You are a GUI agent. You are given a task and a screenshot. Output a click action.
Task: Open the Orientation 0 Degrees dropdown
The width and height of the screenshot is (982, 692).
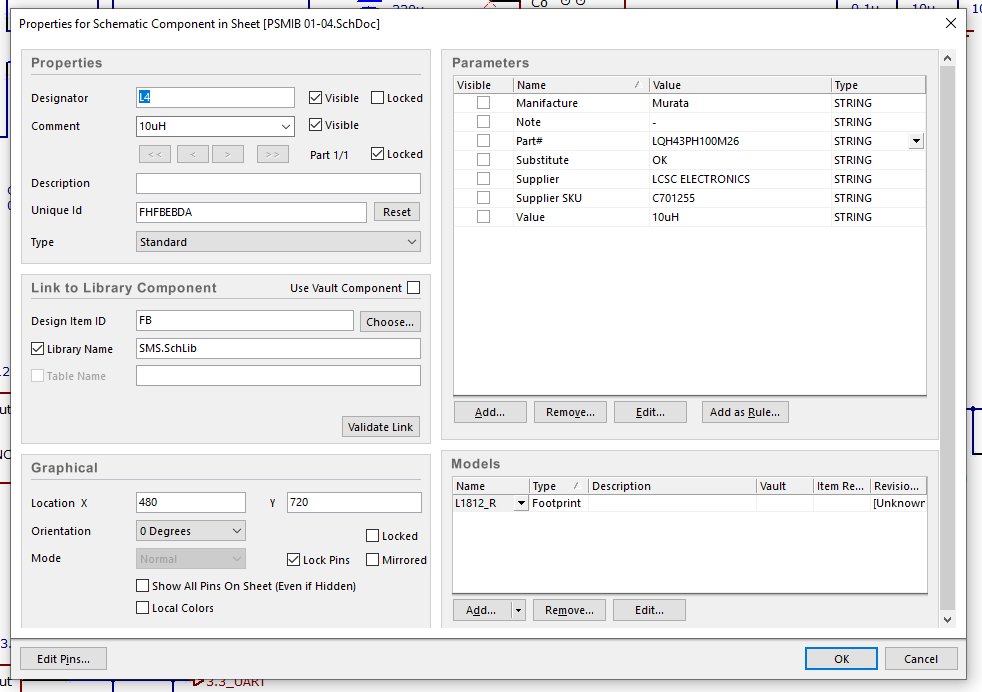pyautogui.click(x=190, y=530)
